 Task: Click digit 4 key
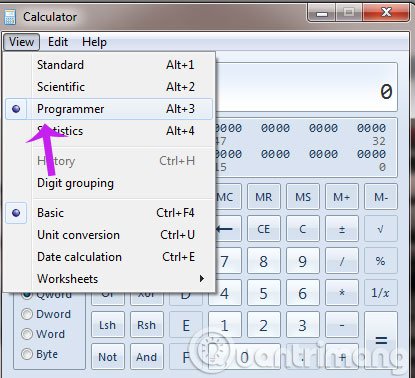point(228,293)
